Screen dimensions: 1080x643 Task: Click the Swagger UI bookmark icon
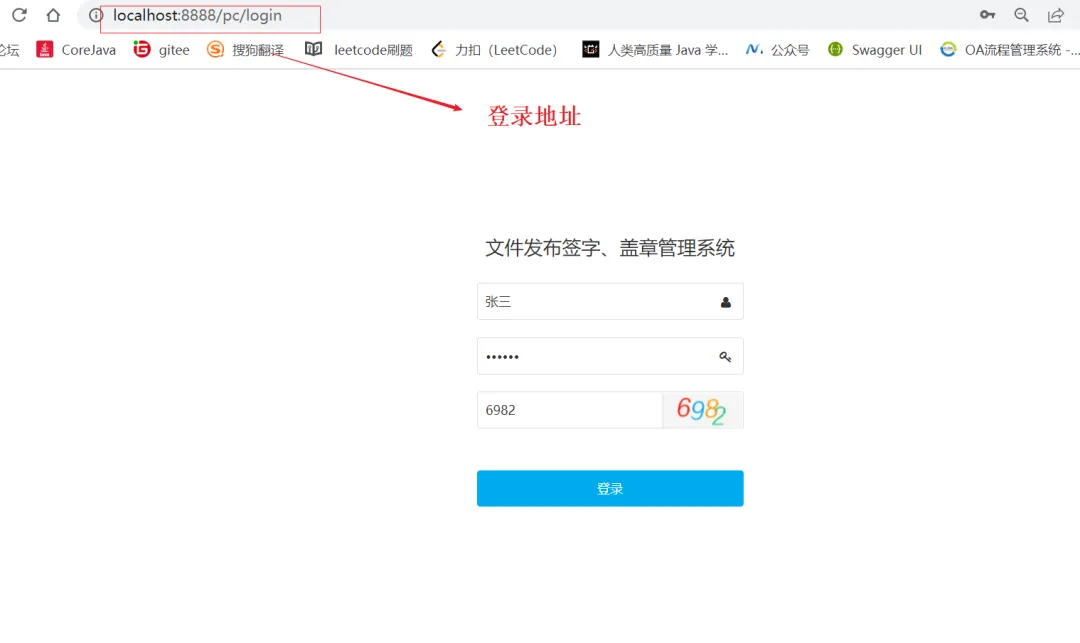834,49
